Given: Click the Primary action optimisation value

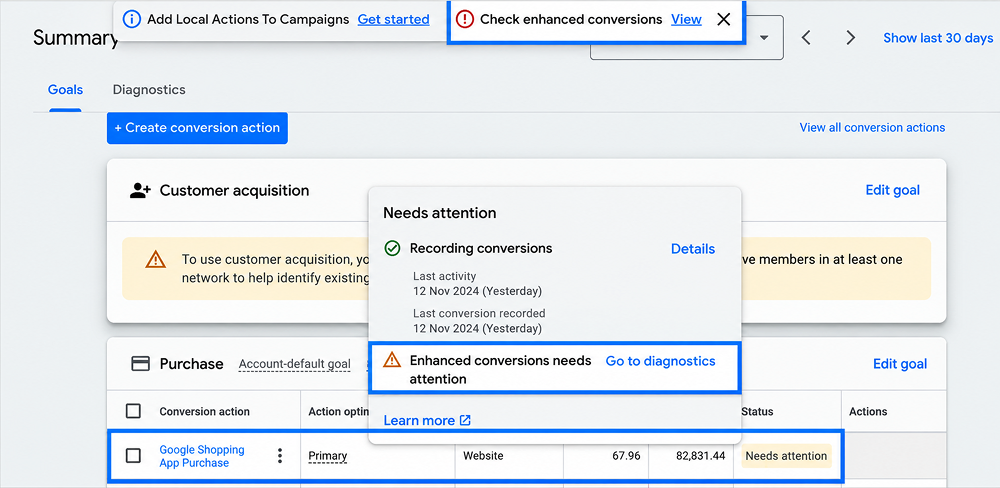Looking at the screenshot, I should [328, 456].
